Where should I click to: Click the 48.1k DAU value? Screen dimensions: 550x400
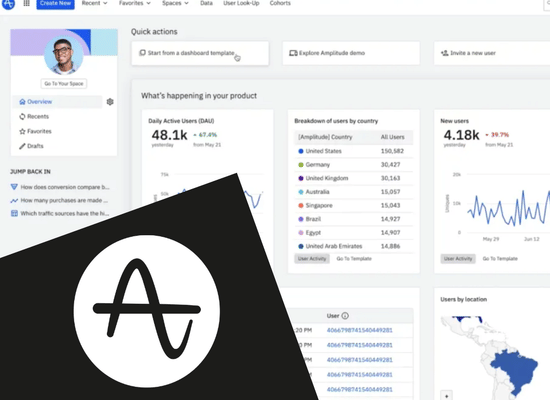pyautogui.click(x=169, y=135)
